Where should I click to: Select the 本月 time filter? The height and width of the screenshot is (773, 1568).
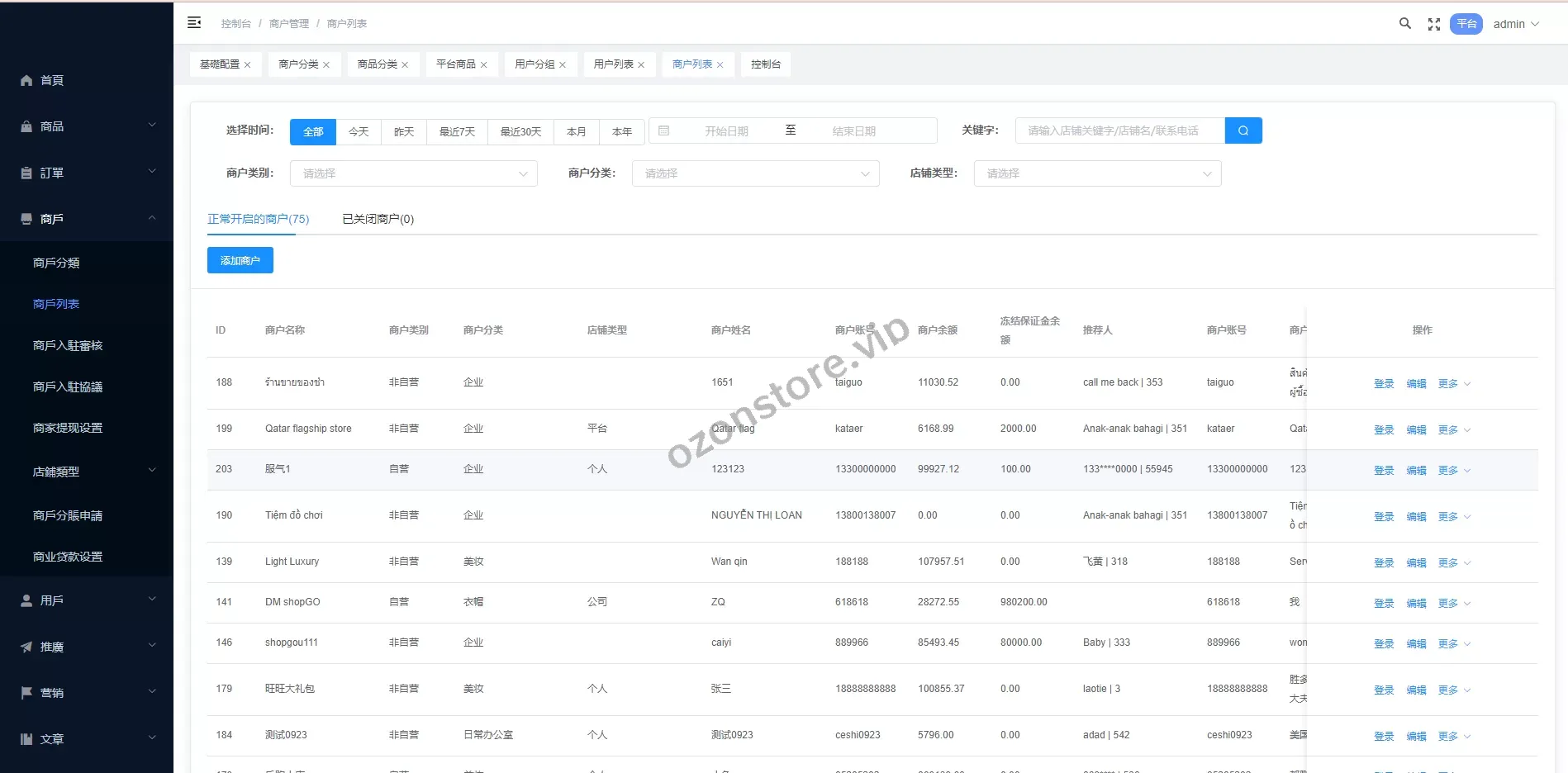tap(576, 131)
